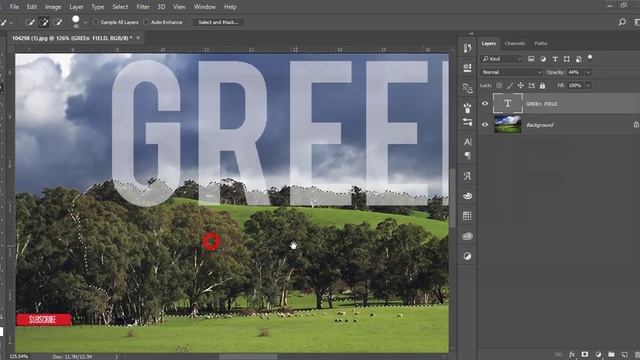Open the Adjustments panel icon
The height and width of the screenshot is (360, 640).
(467, 256)
